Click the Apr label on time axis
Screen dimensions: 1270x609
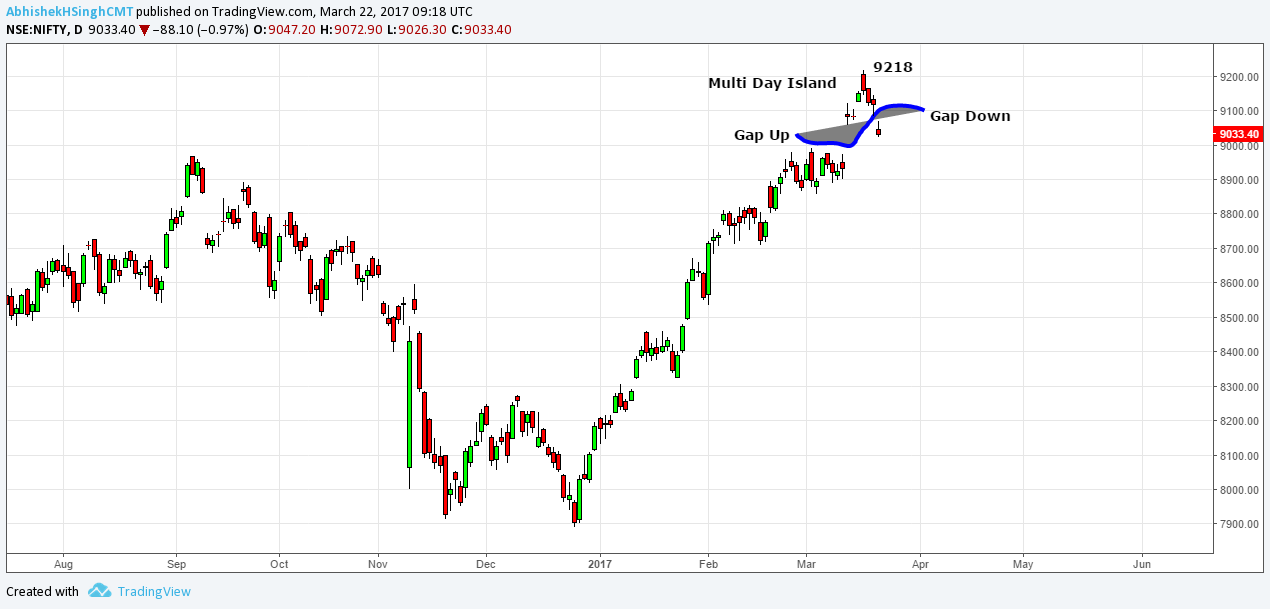point(921,564)
